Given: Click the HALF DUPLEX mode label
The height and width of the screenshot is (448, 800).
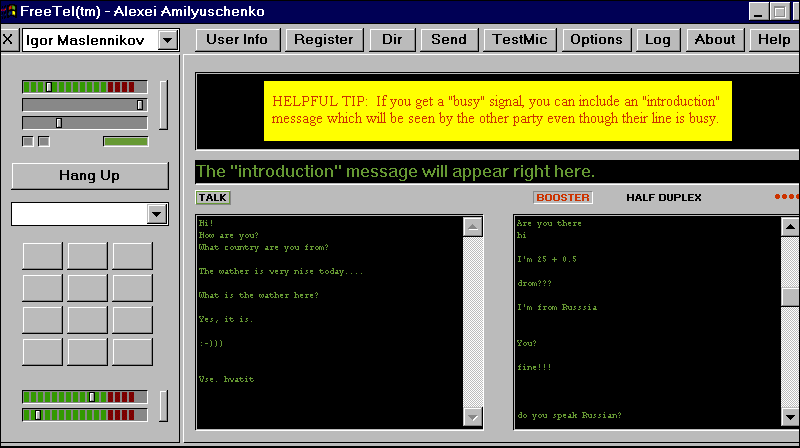Looking at the screenshot, I should (x=664, y=197).
